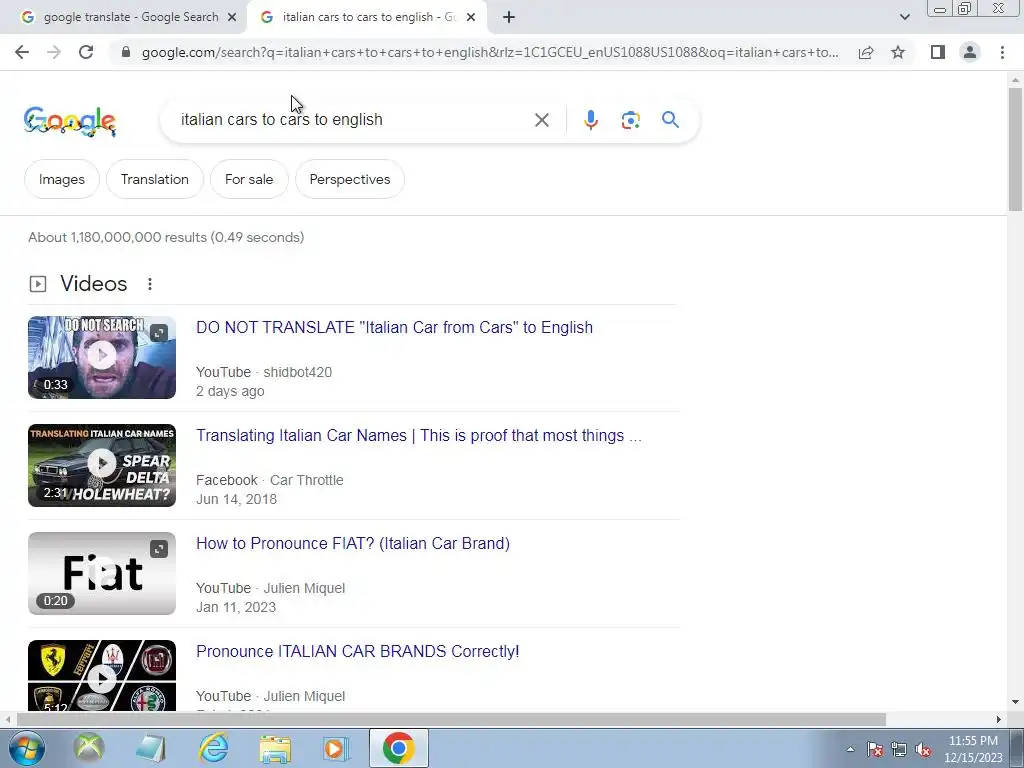Open Chrome profile avatar
Viewport: 1024px width, 768px height.
click(x=970, y=52)
